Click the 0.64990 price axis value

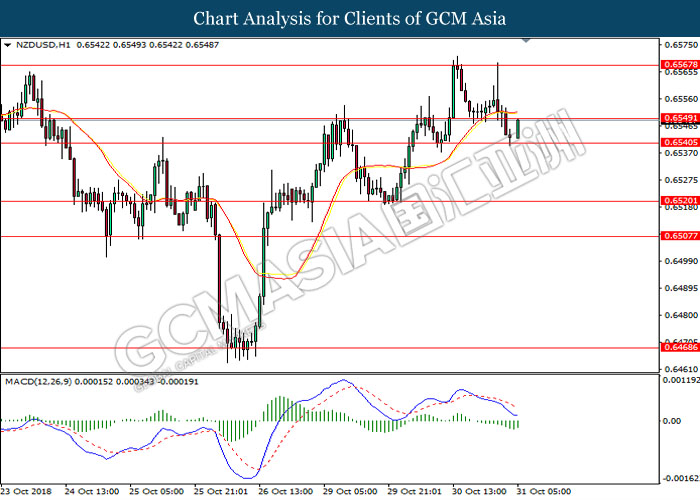(681, 261)
